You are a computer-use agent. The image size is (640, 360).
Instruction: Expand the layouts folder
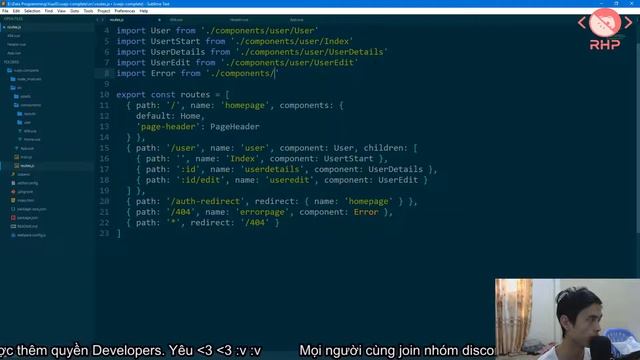(x=20, y=113)
